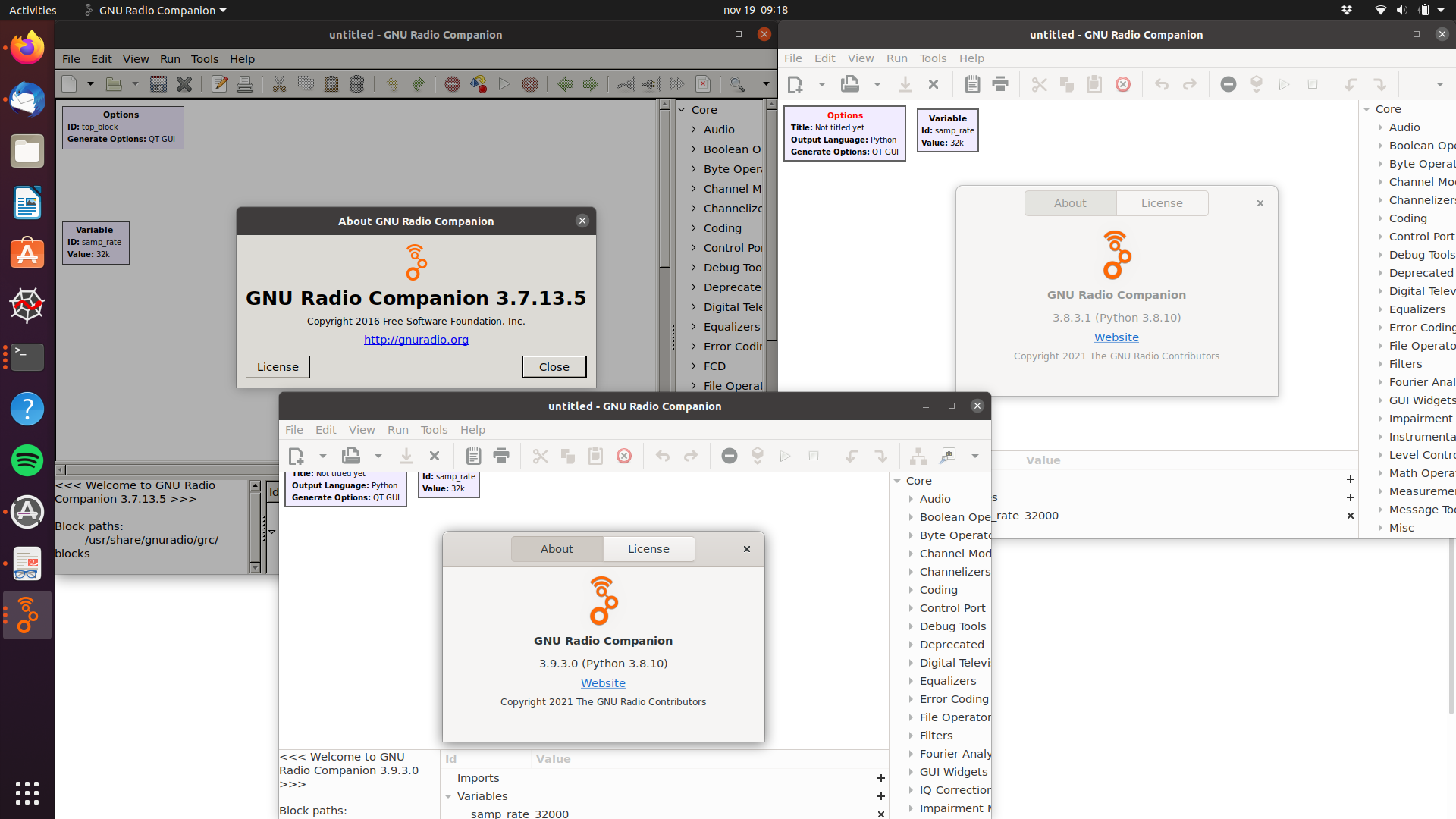Click the New flow graph icon in the 3.8.3.1 window

click(x=795, y=84)
